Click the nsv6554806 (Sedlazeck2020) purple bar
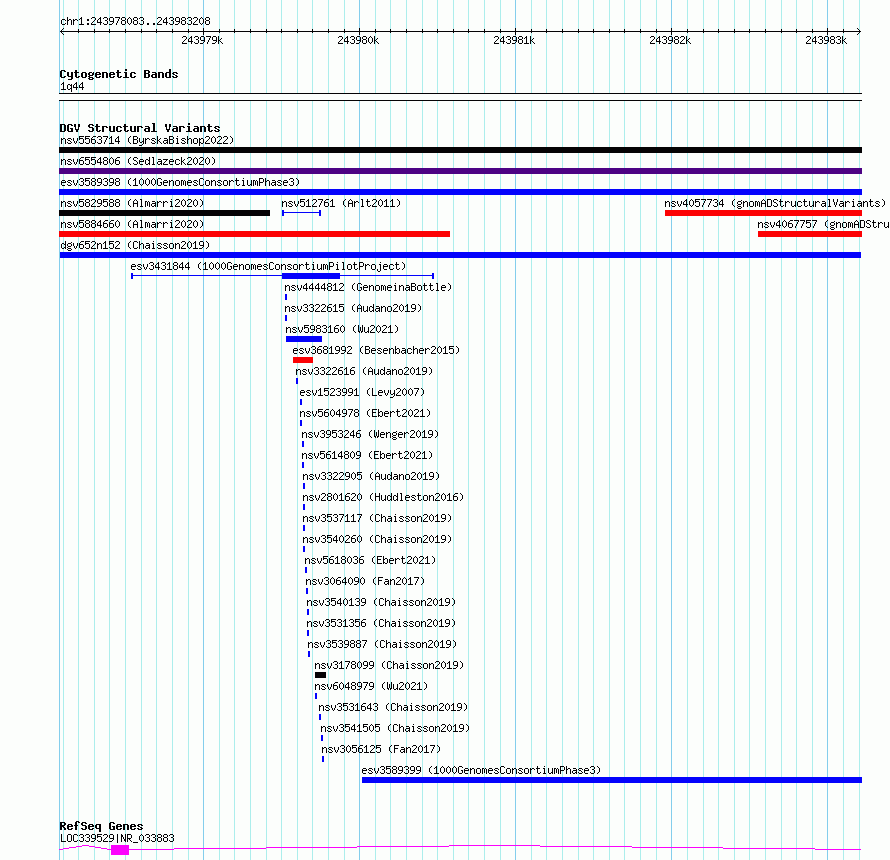890x860 pixels. point(460,171)
